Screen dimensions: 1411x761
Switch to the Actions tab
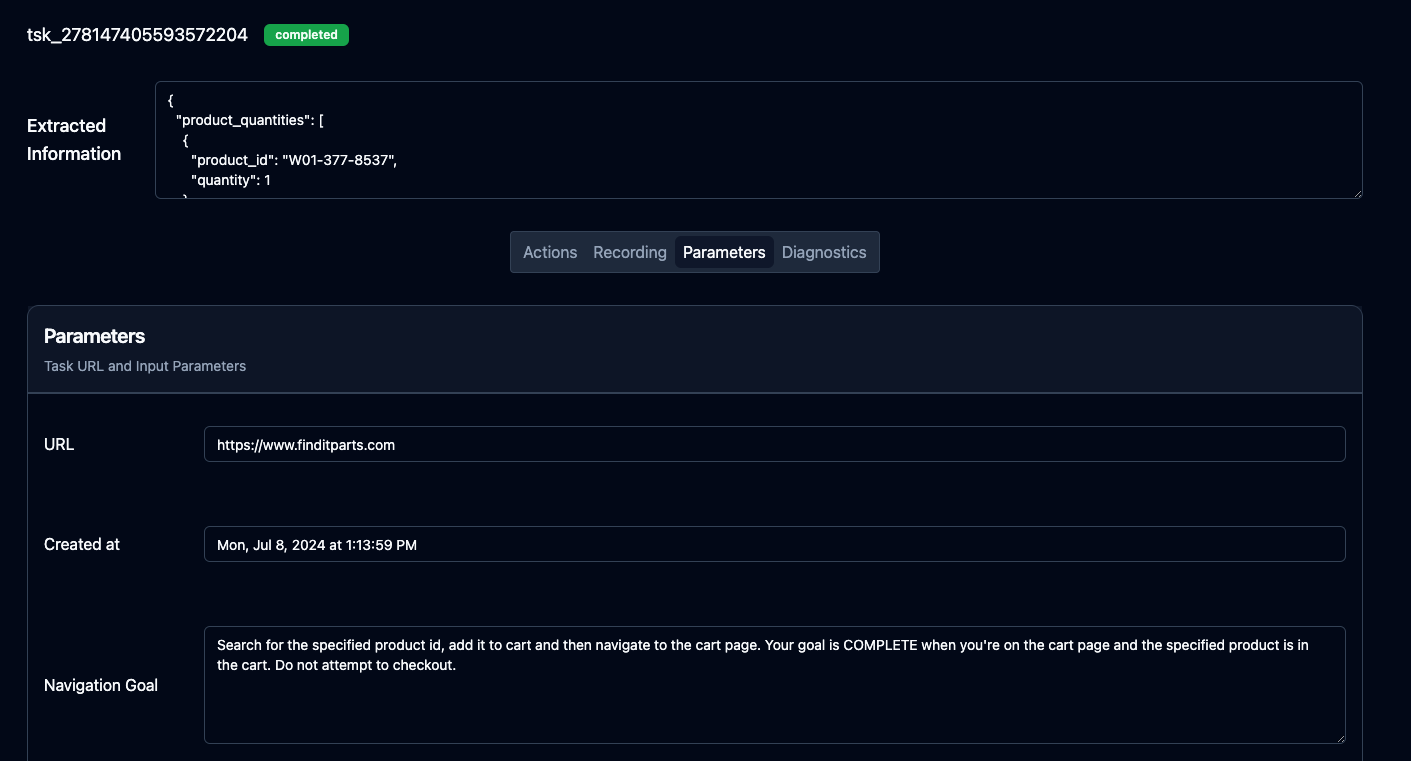tap(550, 252)
